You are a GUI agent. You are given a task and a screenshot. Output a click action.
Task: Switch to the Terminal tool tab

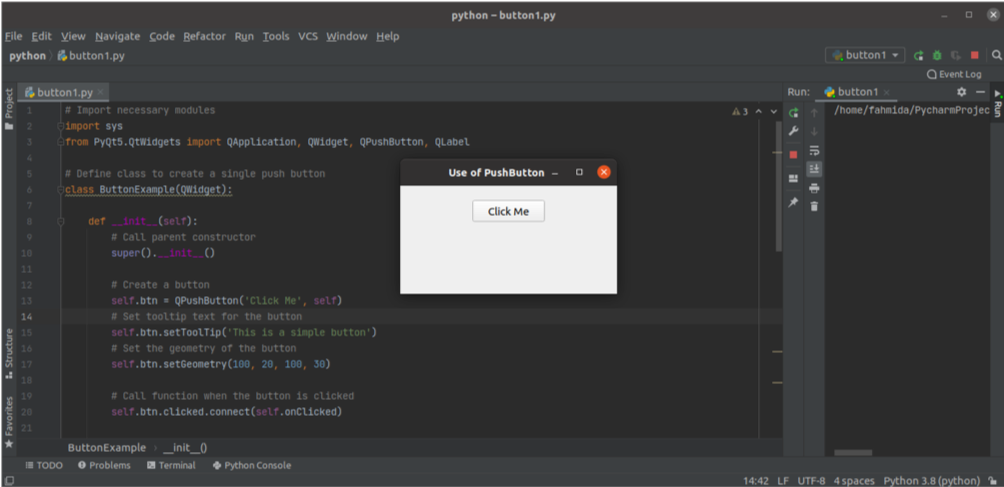point(171,465)
